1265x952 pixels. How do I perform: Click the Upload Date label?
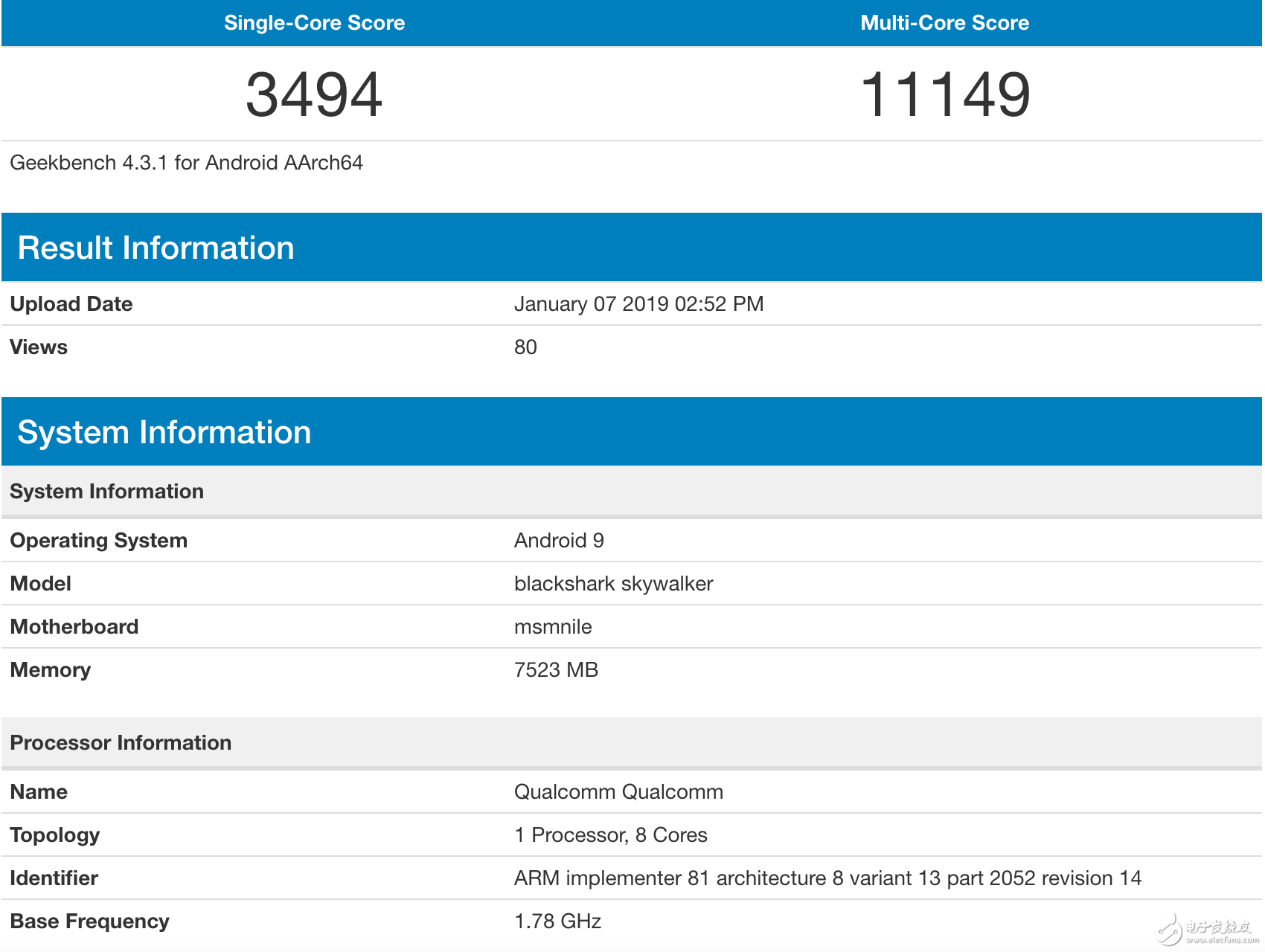[71, 304]
